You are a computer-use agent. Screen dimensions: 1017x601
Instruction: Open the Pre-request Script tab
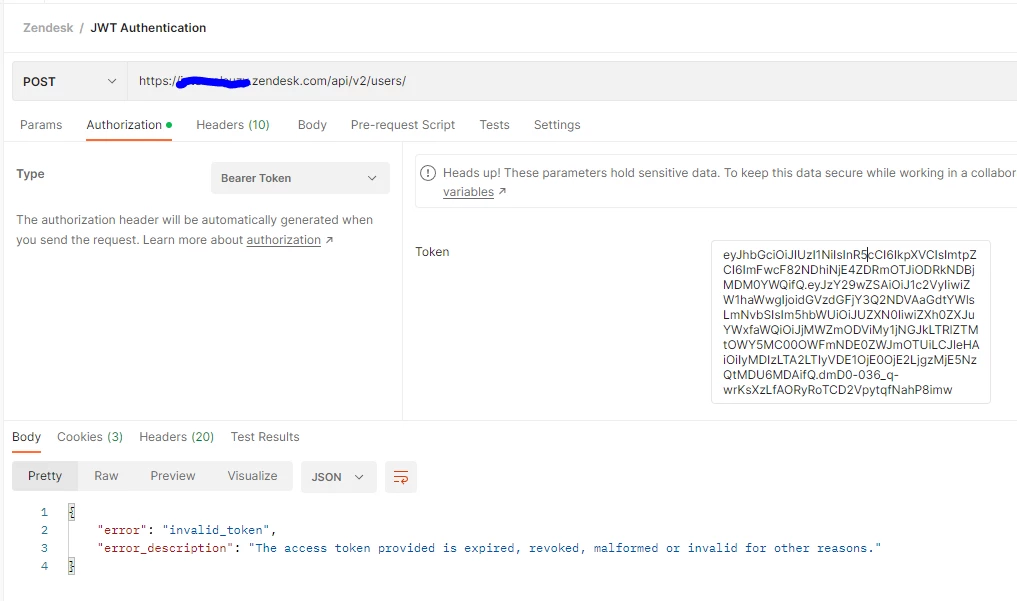tap(403, 124)
